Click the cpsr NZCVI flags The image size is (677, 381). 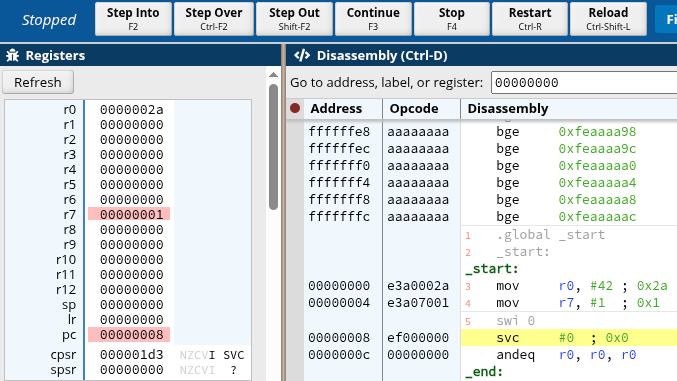pos(197,355)
